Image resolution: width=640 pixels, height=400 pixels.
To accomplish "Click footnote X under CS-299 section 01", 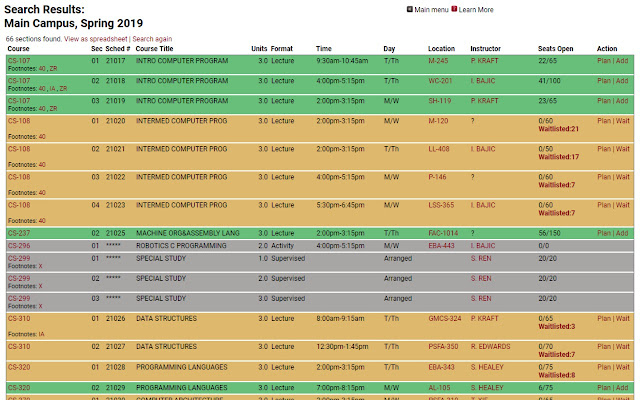I will pos(40,266).
